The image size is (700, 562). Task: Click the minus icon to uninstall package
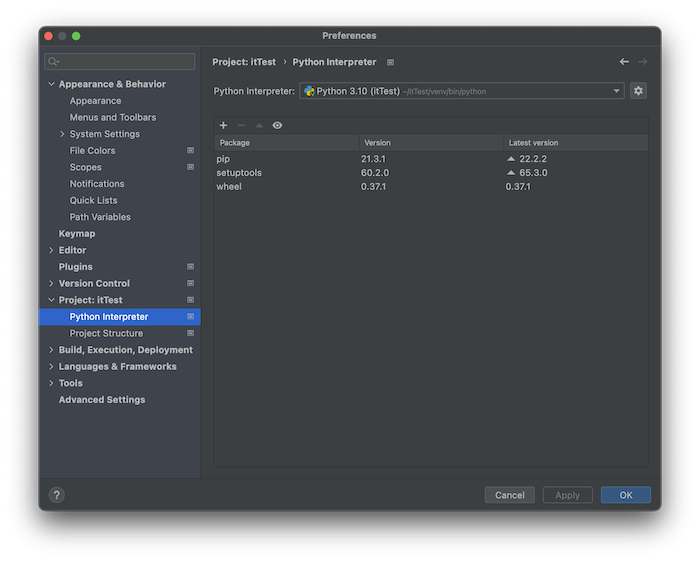pos(241,125)
